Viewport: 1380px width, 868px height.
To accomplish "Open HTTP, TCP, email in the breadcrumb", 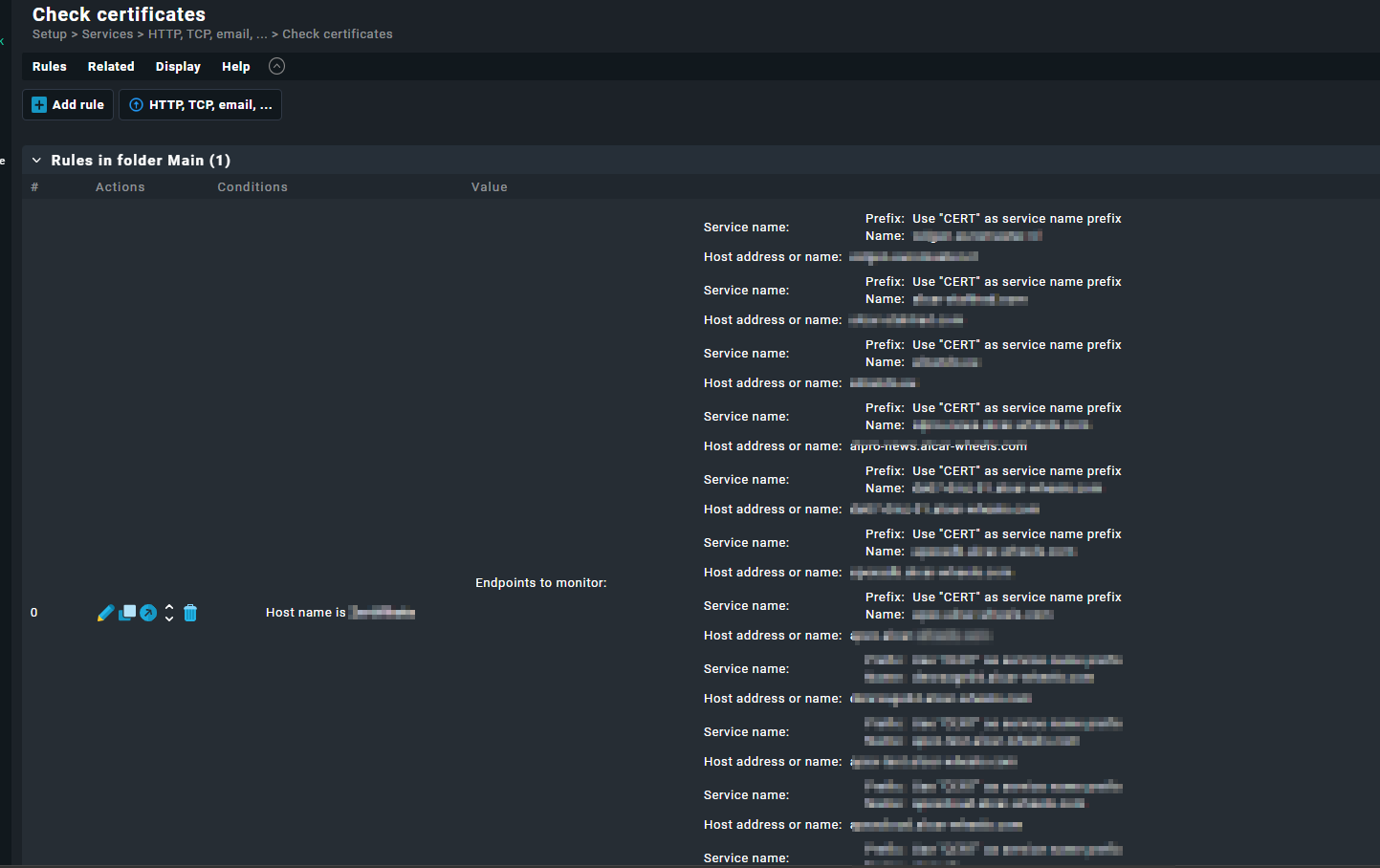I will click(208, 34).
